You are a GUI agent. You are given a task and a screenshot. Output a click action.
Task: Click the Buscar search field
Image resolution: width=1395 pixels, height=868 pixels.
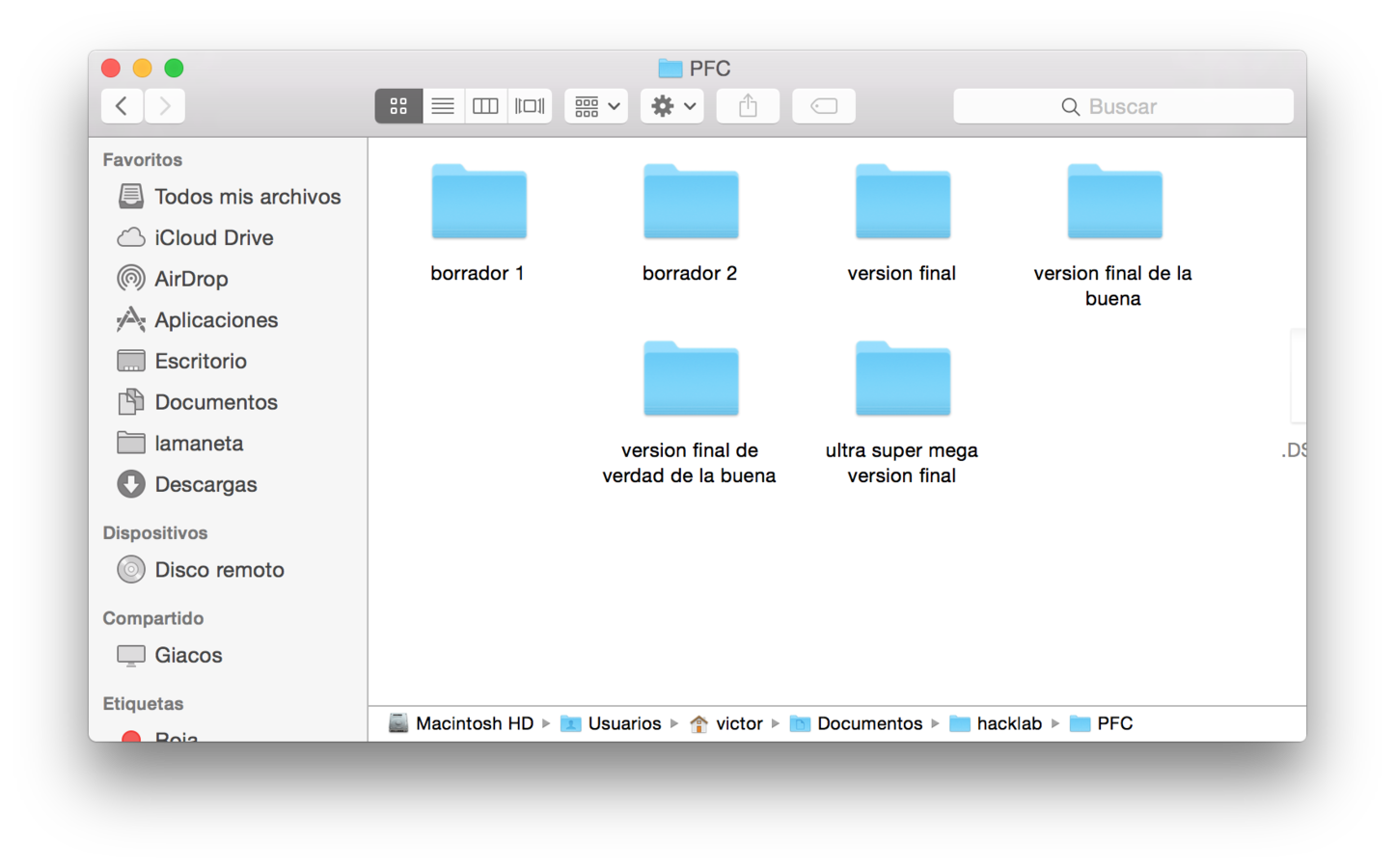[x=1123, y=106]
